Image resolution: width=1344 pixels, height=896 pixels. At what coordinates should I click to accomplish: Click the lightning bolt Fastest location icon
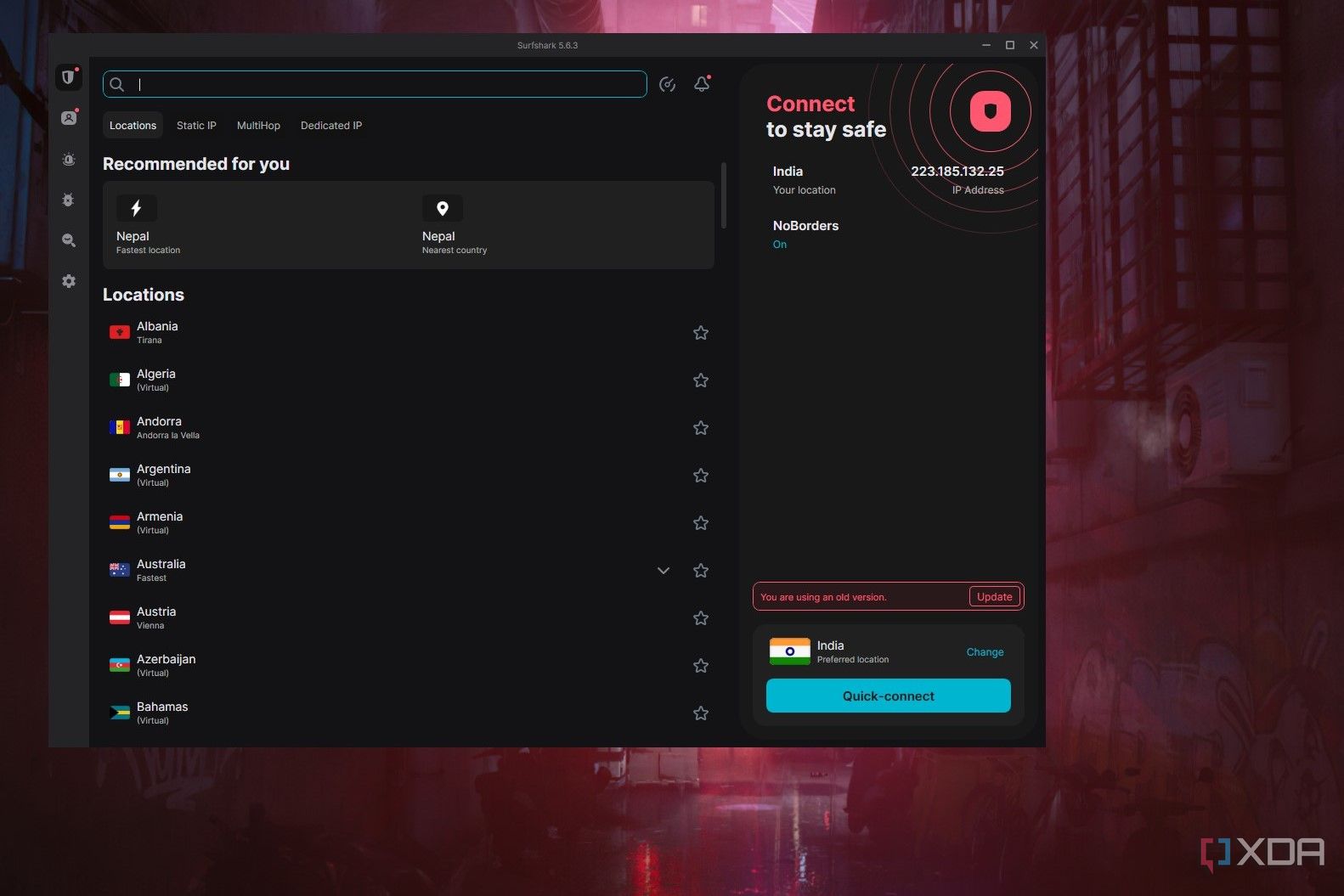(x=136, y=208)
